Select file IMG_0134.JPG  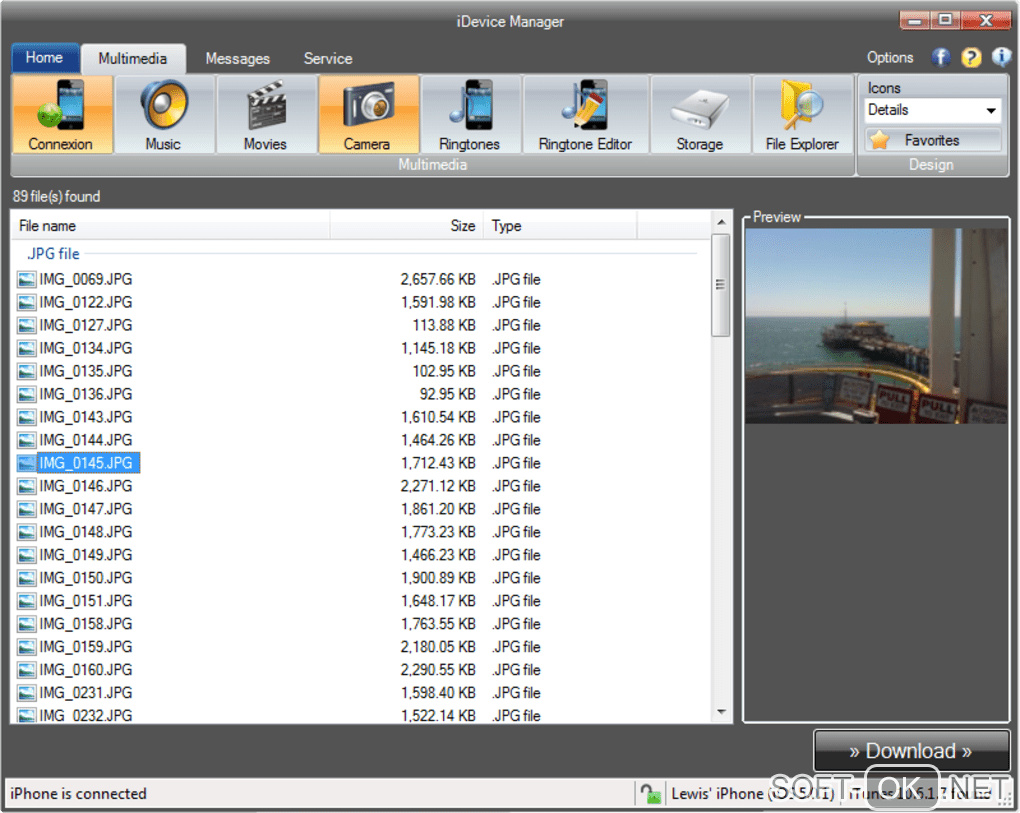pos(85,348)
